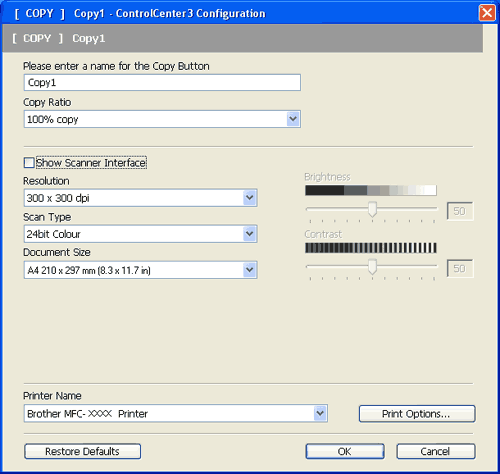Open the Copy Ratio dropdown arrow
This screenshot has width=500, height=474.
click(293, 119)
